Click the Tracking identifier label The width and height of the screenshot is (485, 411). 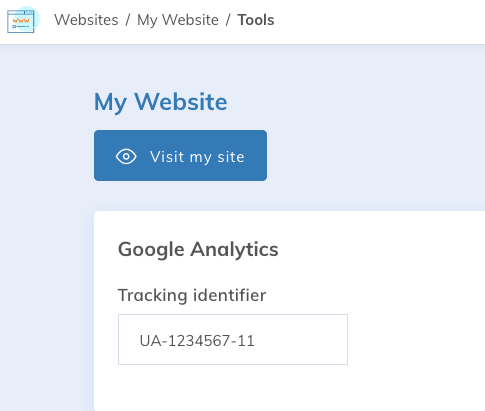pyautogui.click(x=192, y=295)
